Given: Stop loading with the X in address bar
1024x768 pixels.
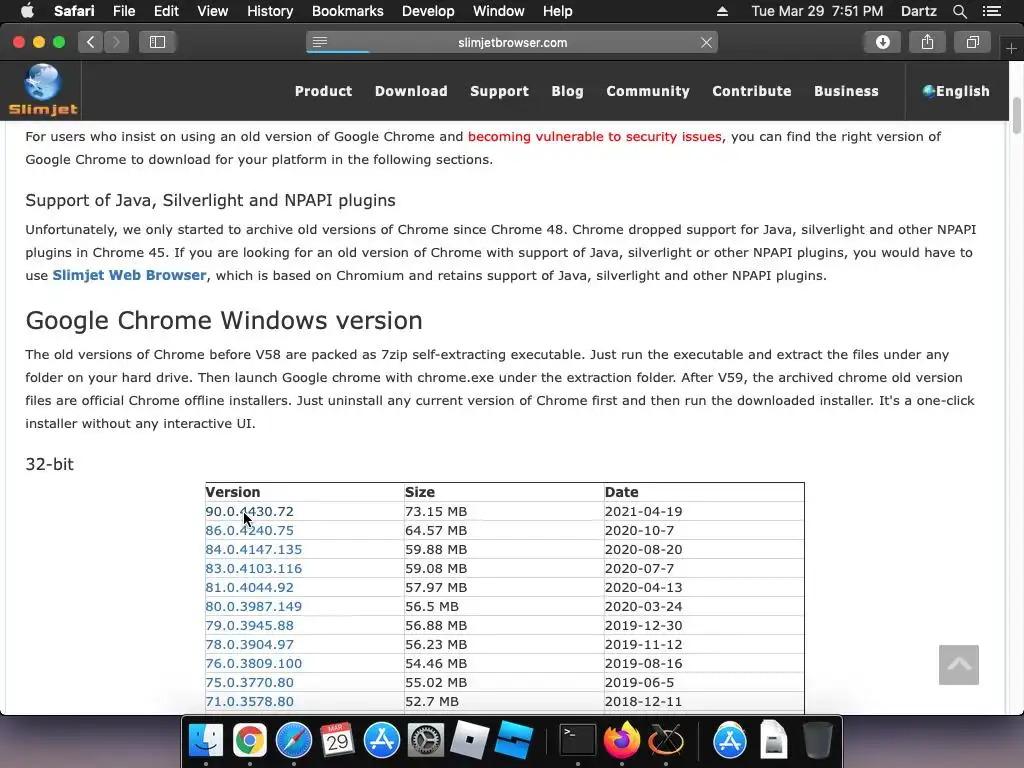Looking at the screenshot, I should 706,42.
